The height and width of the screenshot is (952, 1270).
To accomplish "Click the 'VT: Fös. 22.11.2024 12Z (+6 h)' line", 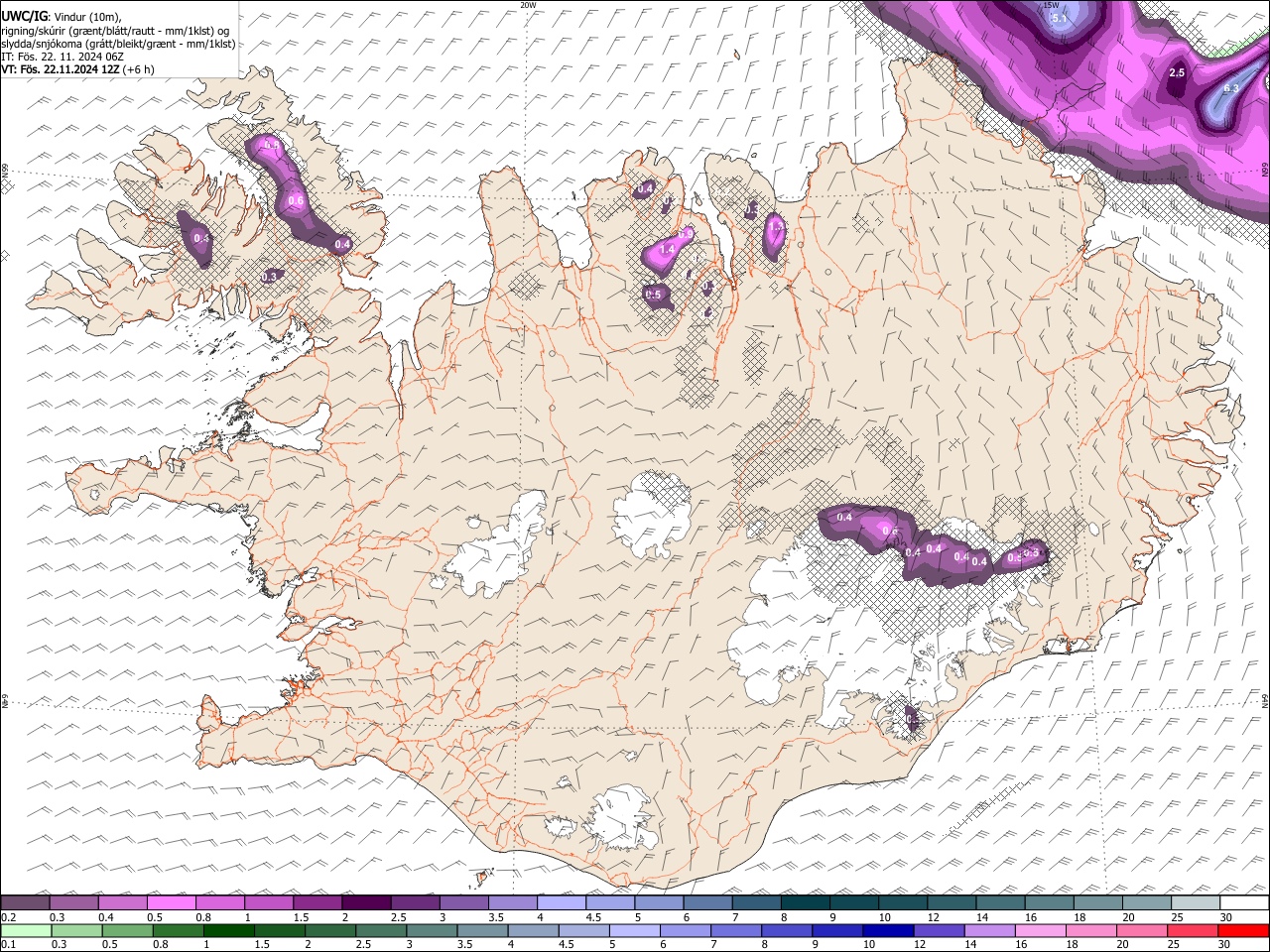I will (77, 69).
